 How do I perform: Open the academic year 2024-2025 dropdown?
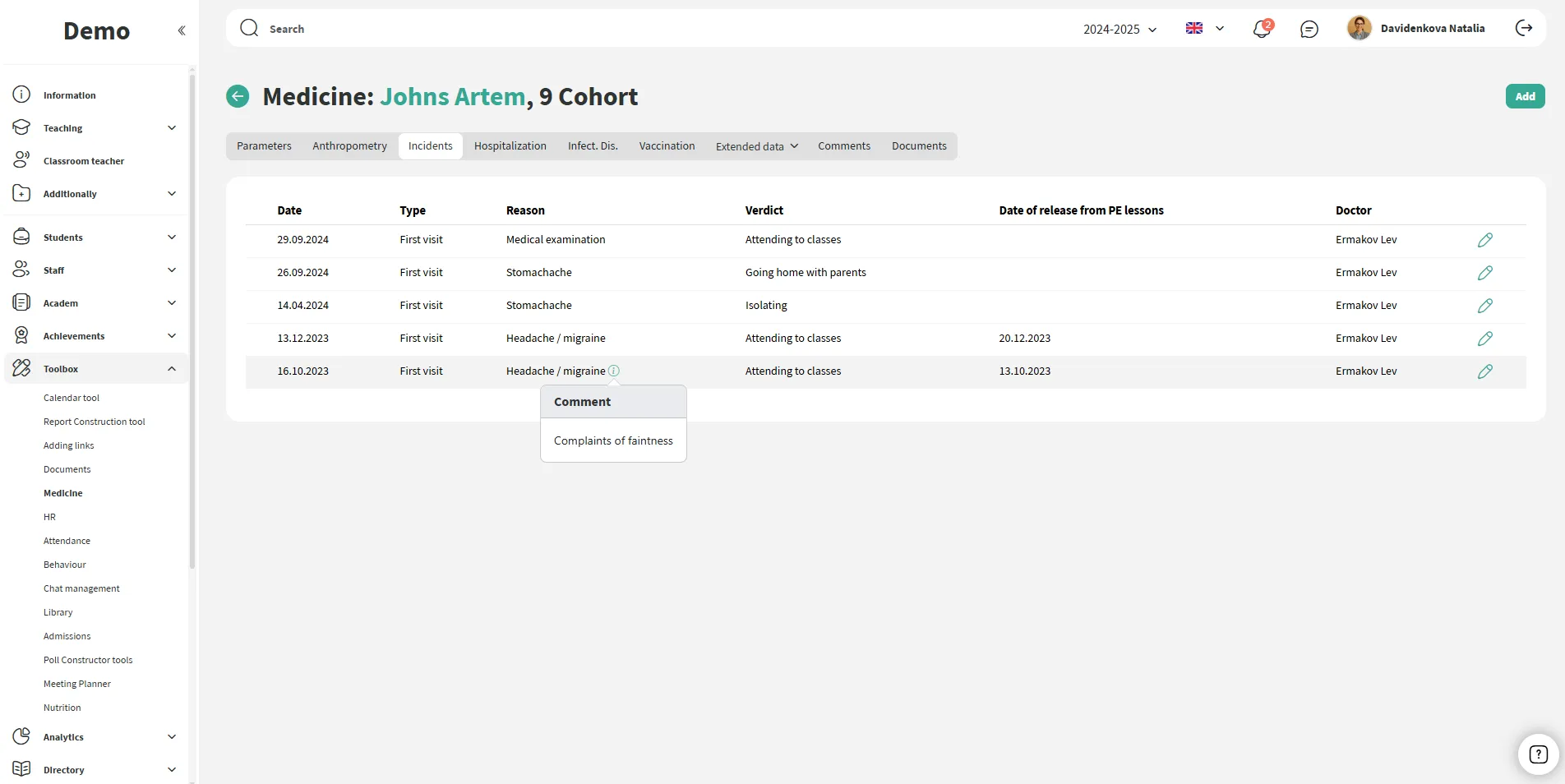pos(1120,30)
